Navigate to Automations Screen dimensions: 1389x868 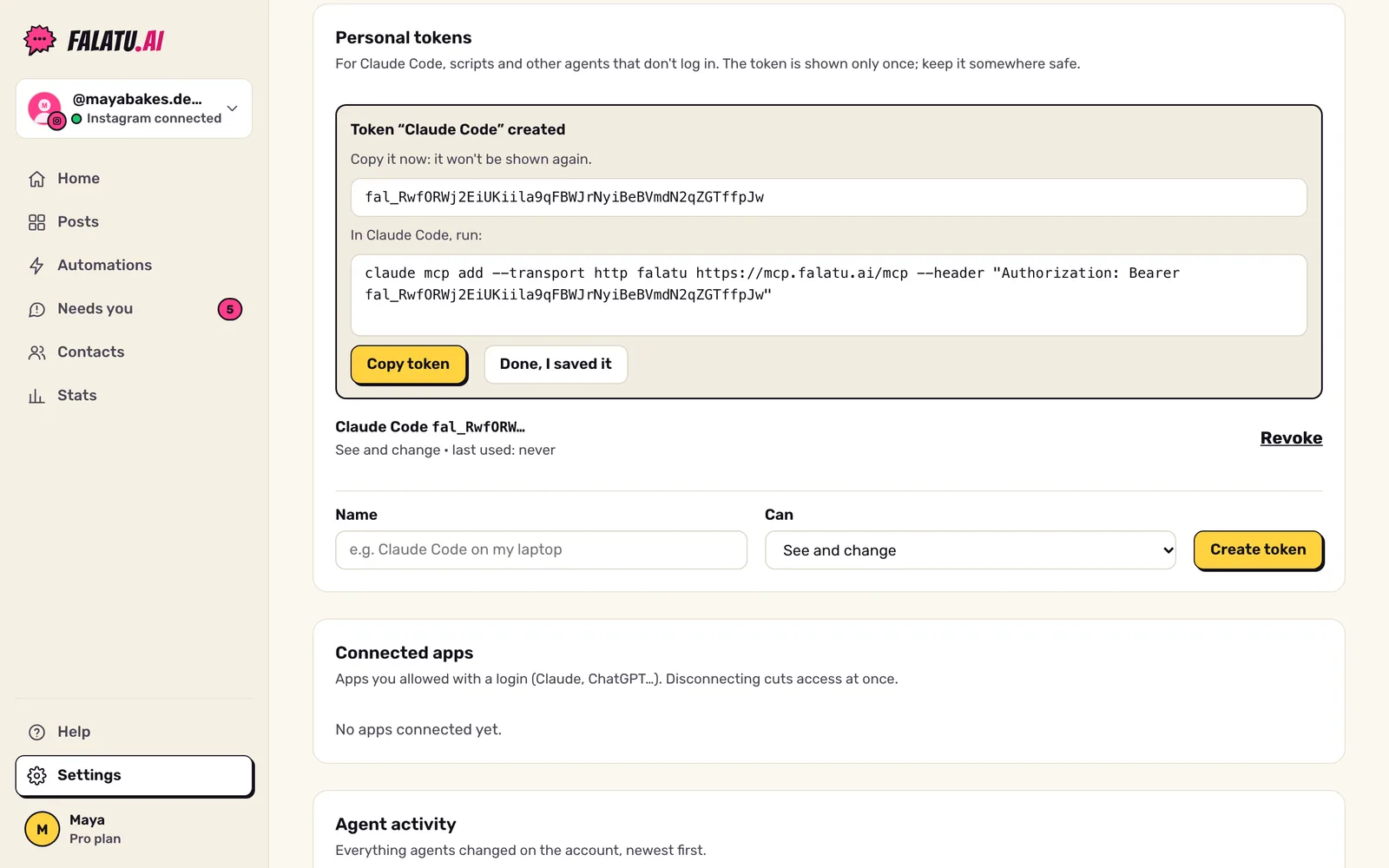point(135,266)
